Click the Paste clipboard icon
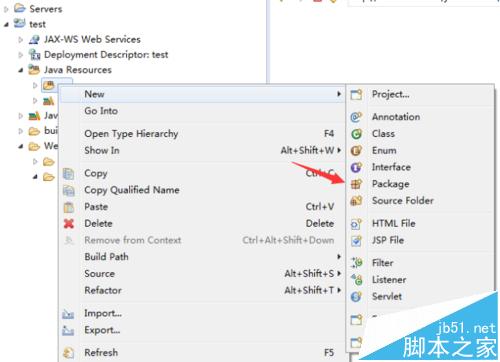Screen dimensions: 500x362 click(68, 207)
